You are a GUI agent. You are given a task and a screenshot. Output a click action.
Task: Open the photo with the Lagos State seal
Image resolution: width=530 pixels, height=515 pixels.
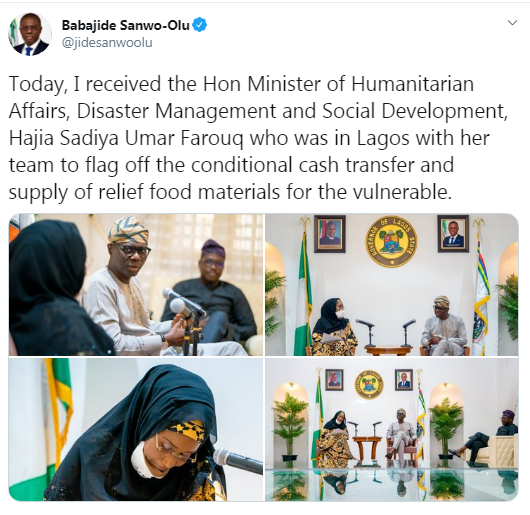pos(391,285)
